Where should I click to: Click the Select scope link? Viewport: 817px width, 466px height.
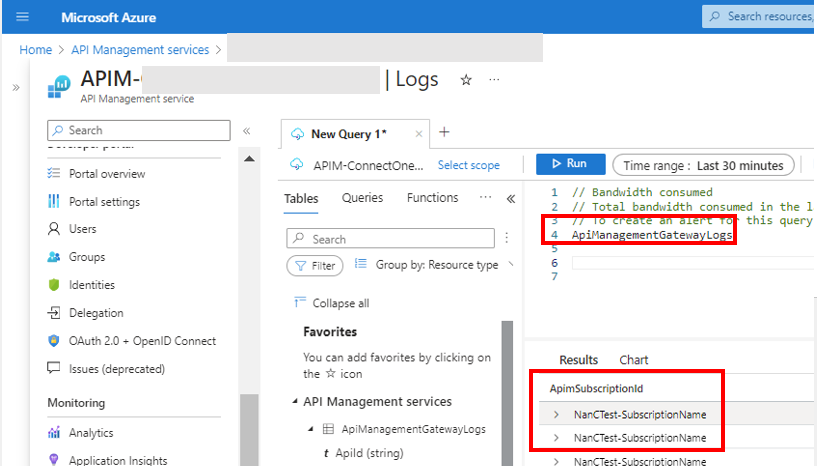coord(468,165)
